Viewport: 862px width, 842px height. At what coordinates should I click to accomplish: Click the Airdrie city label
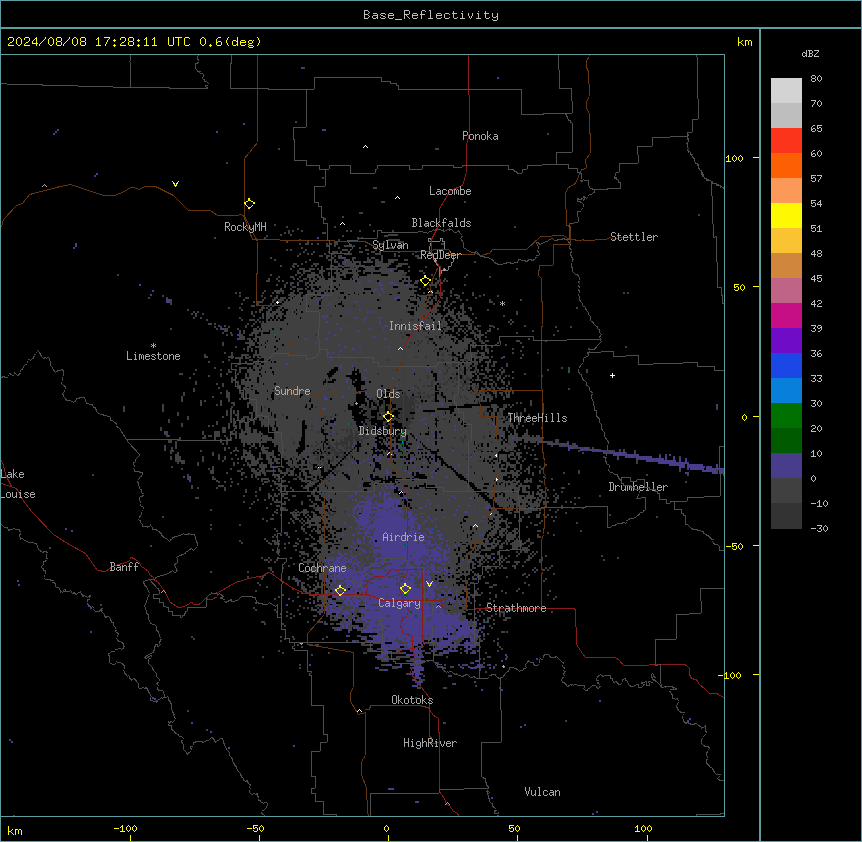point(403,537)
